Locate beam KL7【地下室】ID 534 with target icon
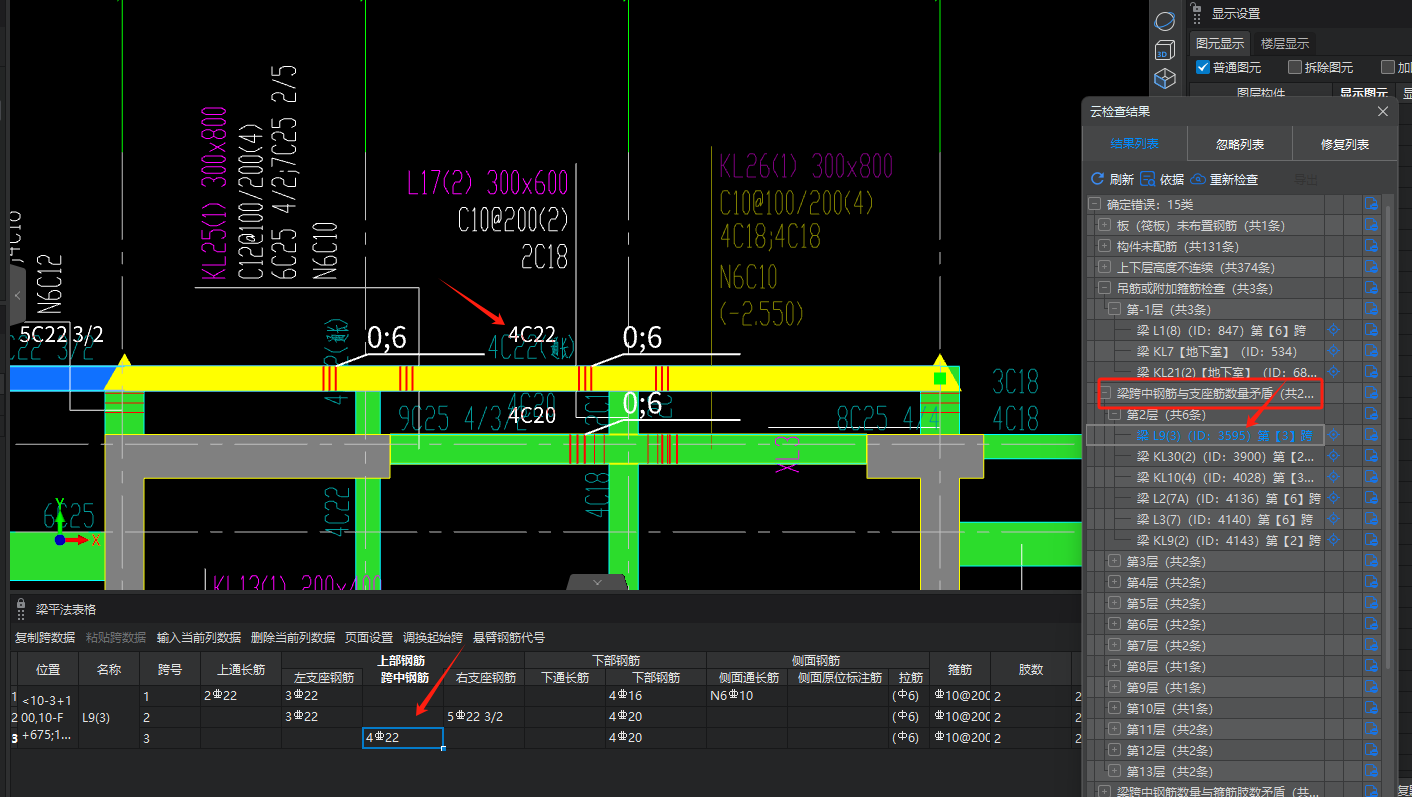 (x=1332, y=351)
